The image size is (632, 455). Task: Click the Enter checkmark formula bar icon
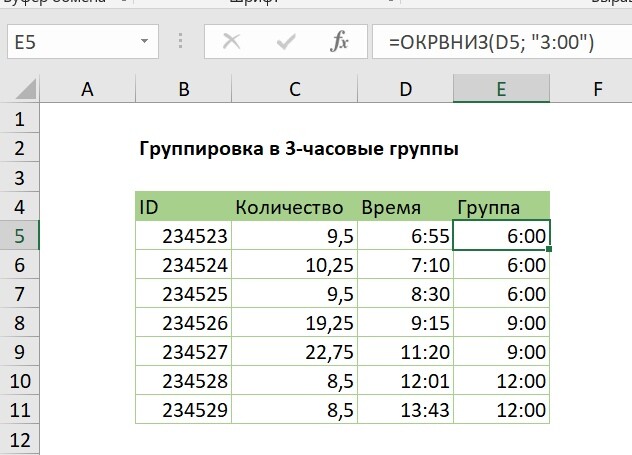click(x=286, y=41)
